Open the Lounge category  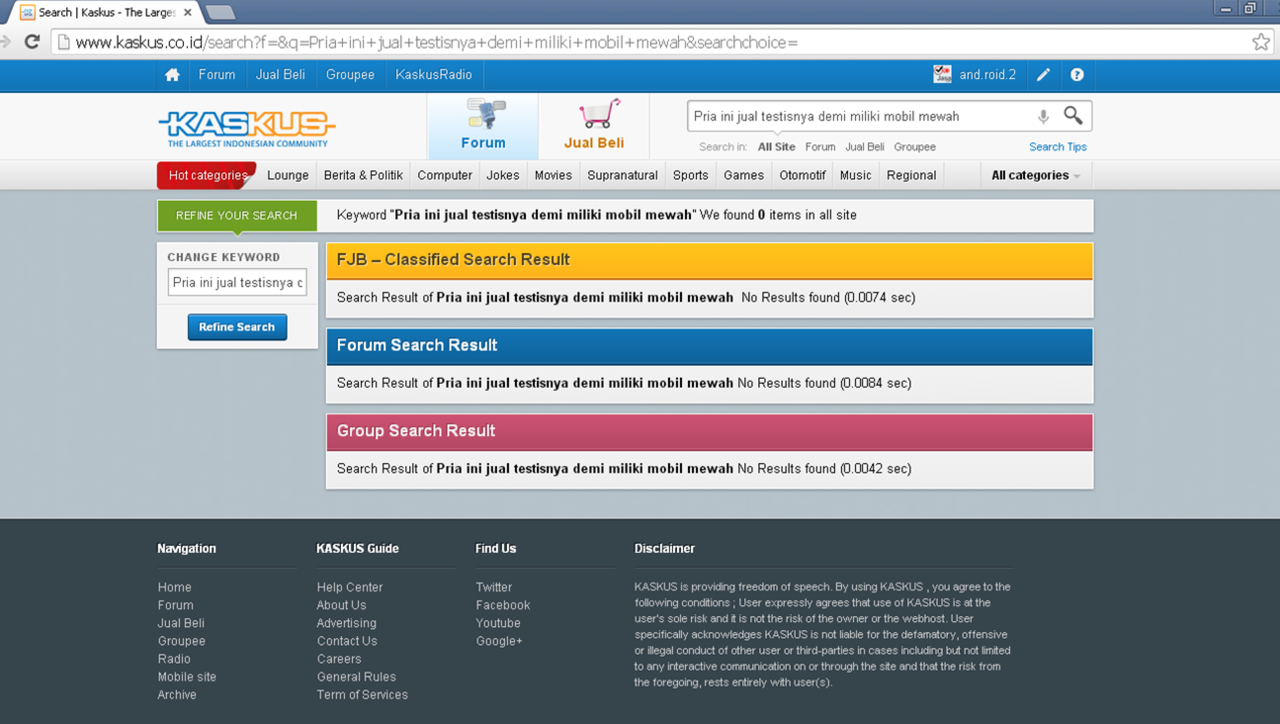pos(288,175)
